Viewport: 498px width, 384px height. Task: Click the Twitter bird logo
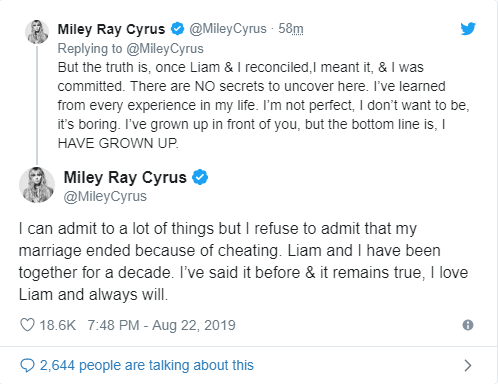tap(468, 29)
